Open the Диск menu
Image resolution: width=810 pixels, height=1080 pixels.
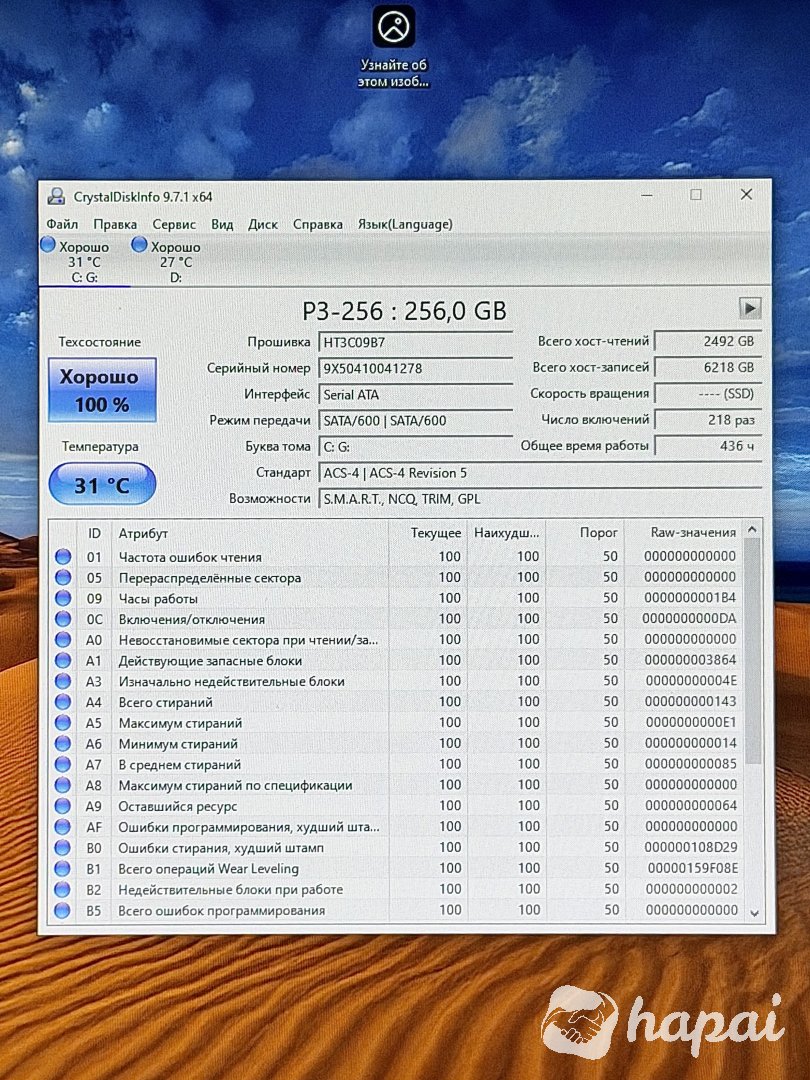click(263, 225)
